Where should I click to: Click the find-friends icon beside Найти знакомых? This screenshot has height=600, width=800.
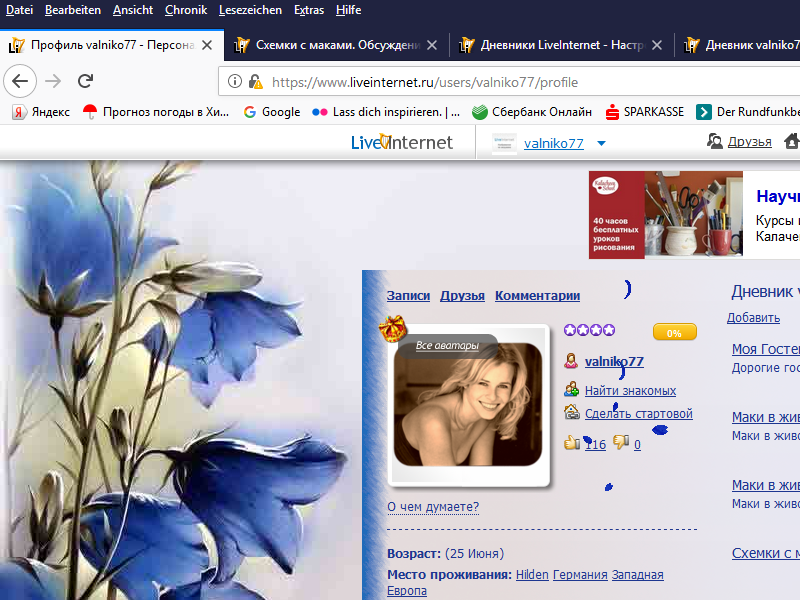coord(571,390)
